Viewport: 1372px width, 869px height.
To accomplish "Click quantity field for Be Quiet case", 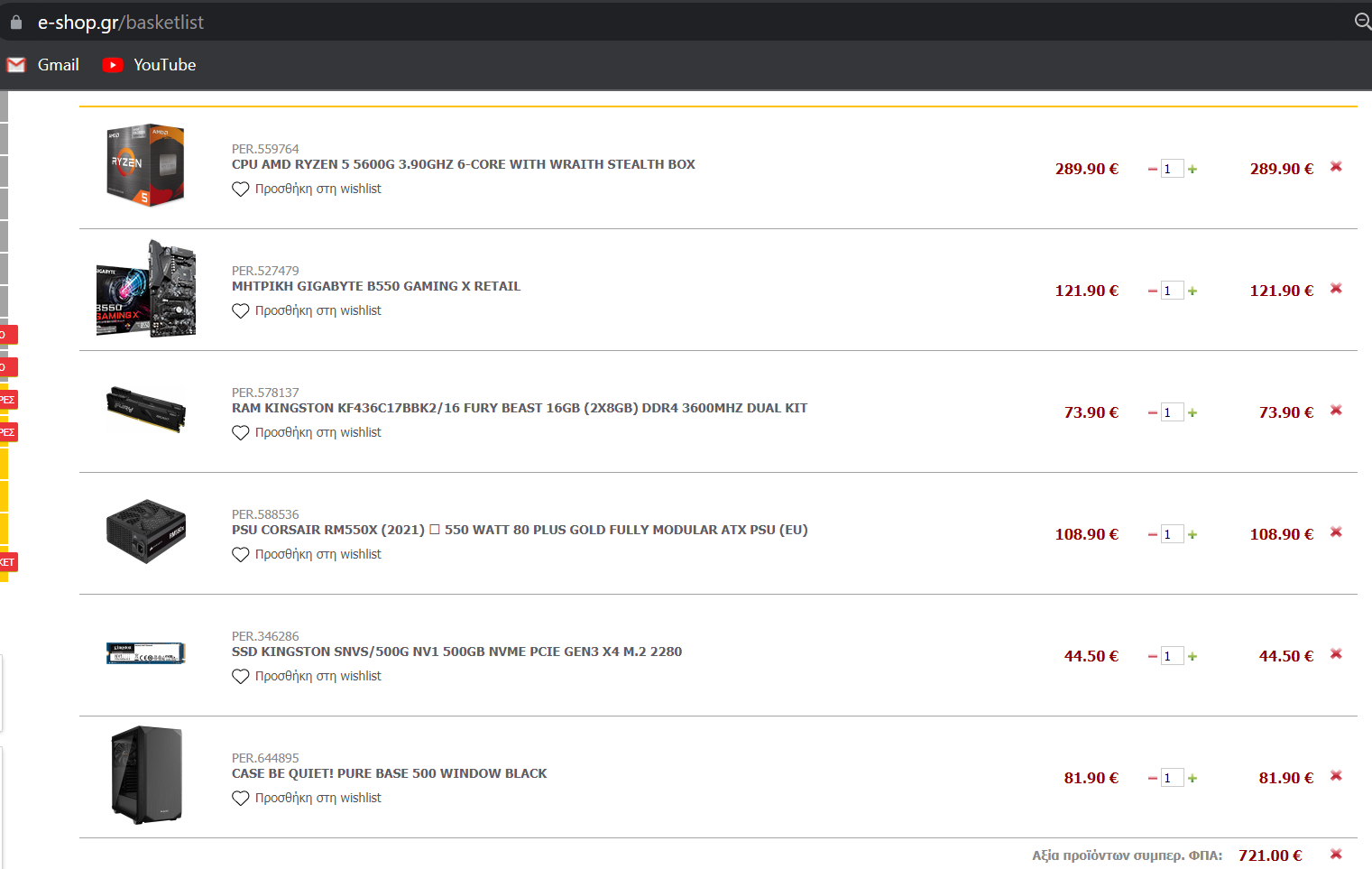I will coord(1172,778).
